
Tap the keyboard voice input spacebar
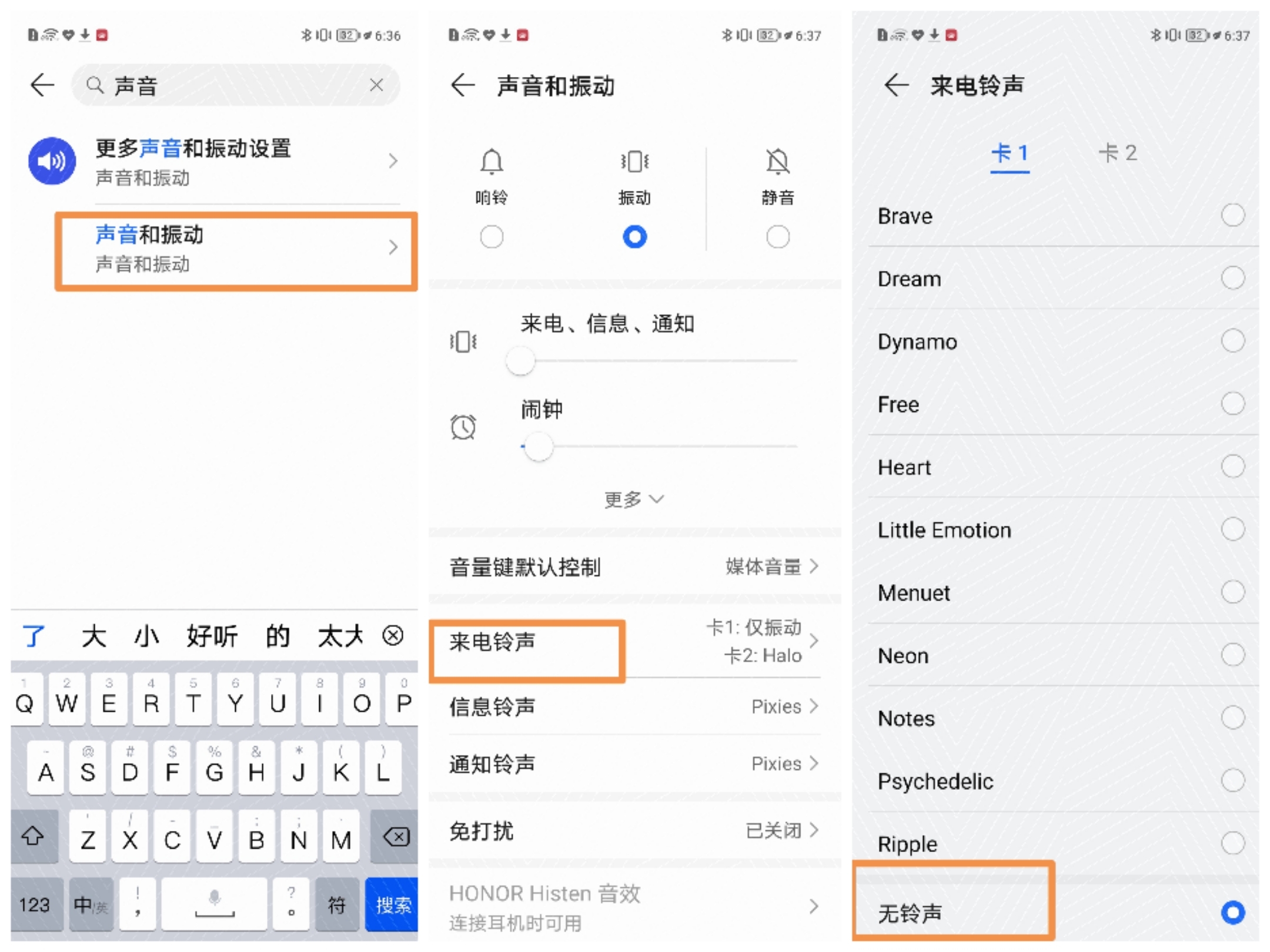(215, 904)
